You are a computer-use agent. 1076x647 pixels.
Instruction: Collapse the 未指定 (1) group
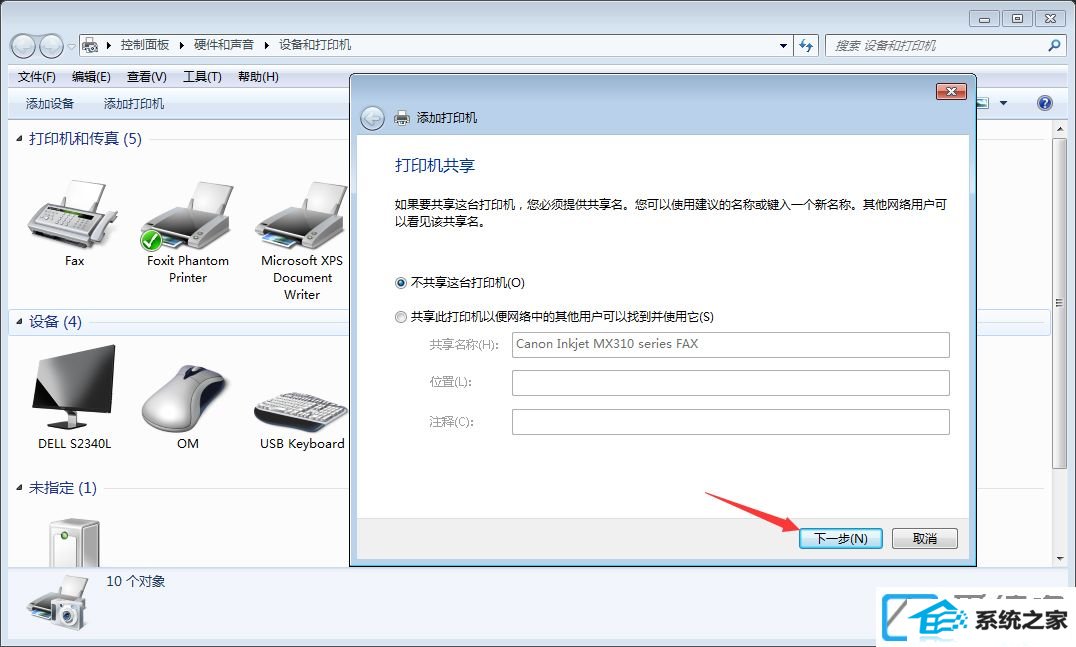coord(19,488)
